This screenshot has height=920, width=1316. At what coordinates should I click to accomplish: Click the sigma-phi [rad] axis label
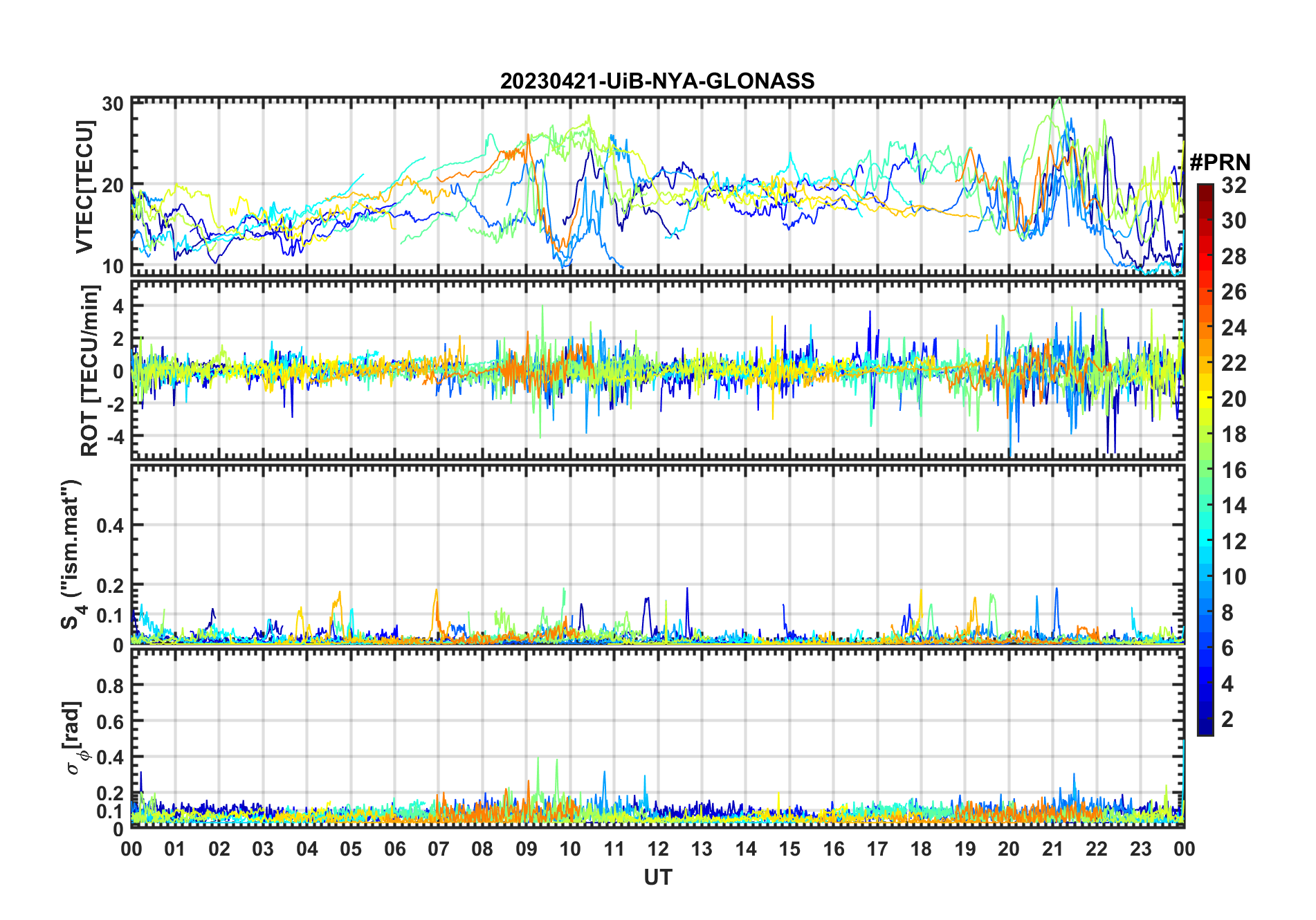pos(76,738)
